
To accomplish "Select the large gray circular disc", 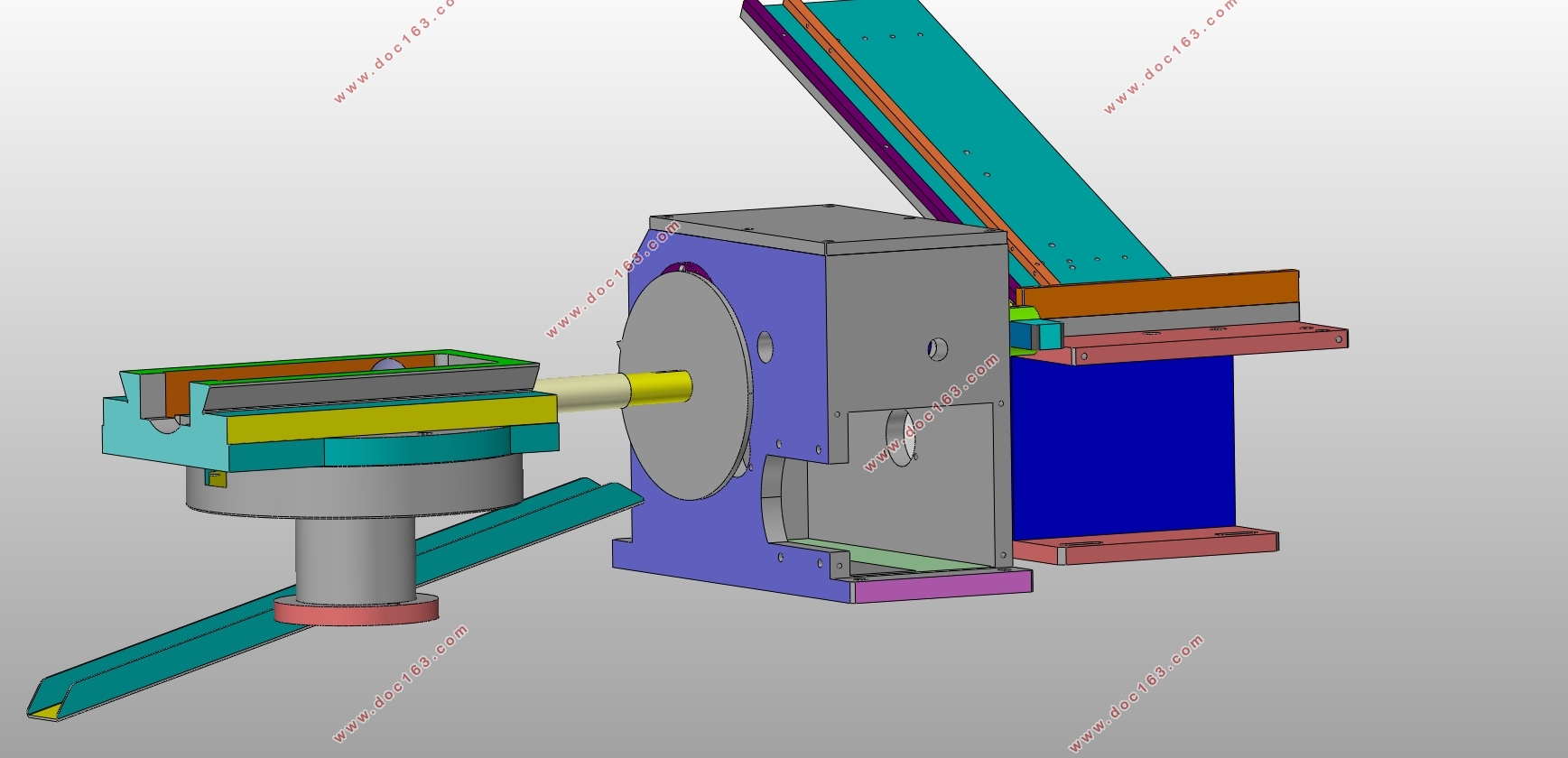I will click(x=686, y=386).
